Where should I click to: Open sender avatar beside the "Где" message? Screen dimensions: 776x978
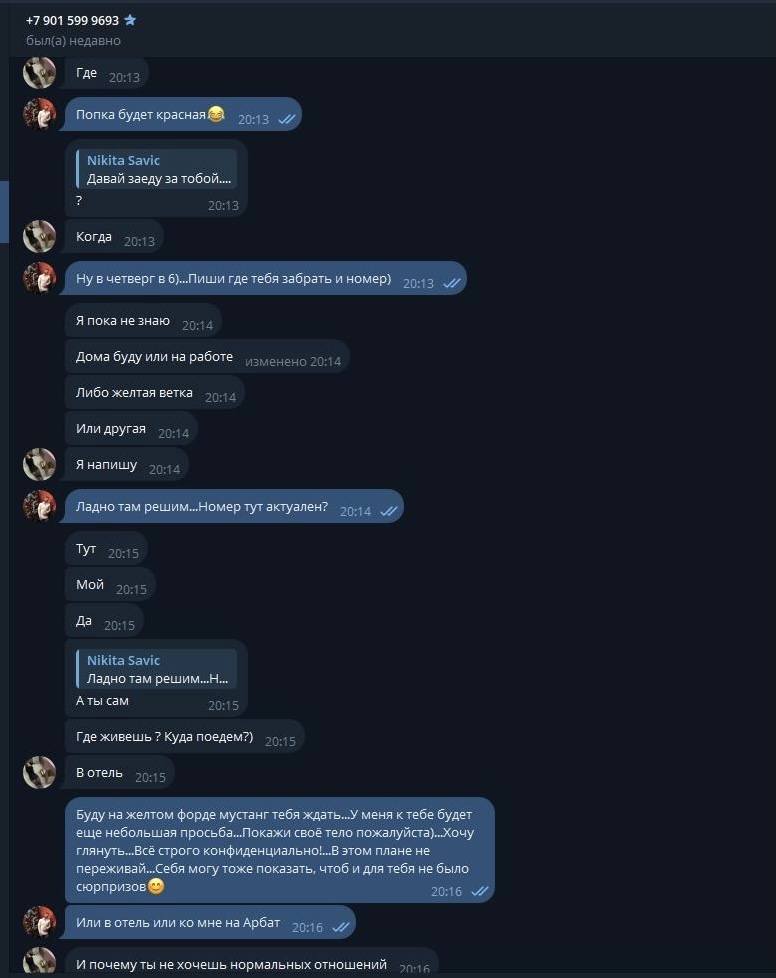click(40, 73)
